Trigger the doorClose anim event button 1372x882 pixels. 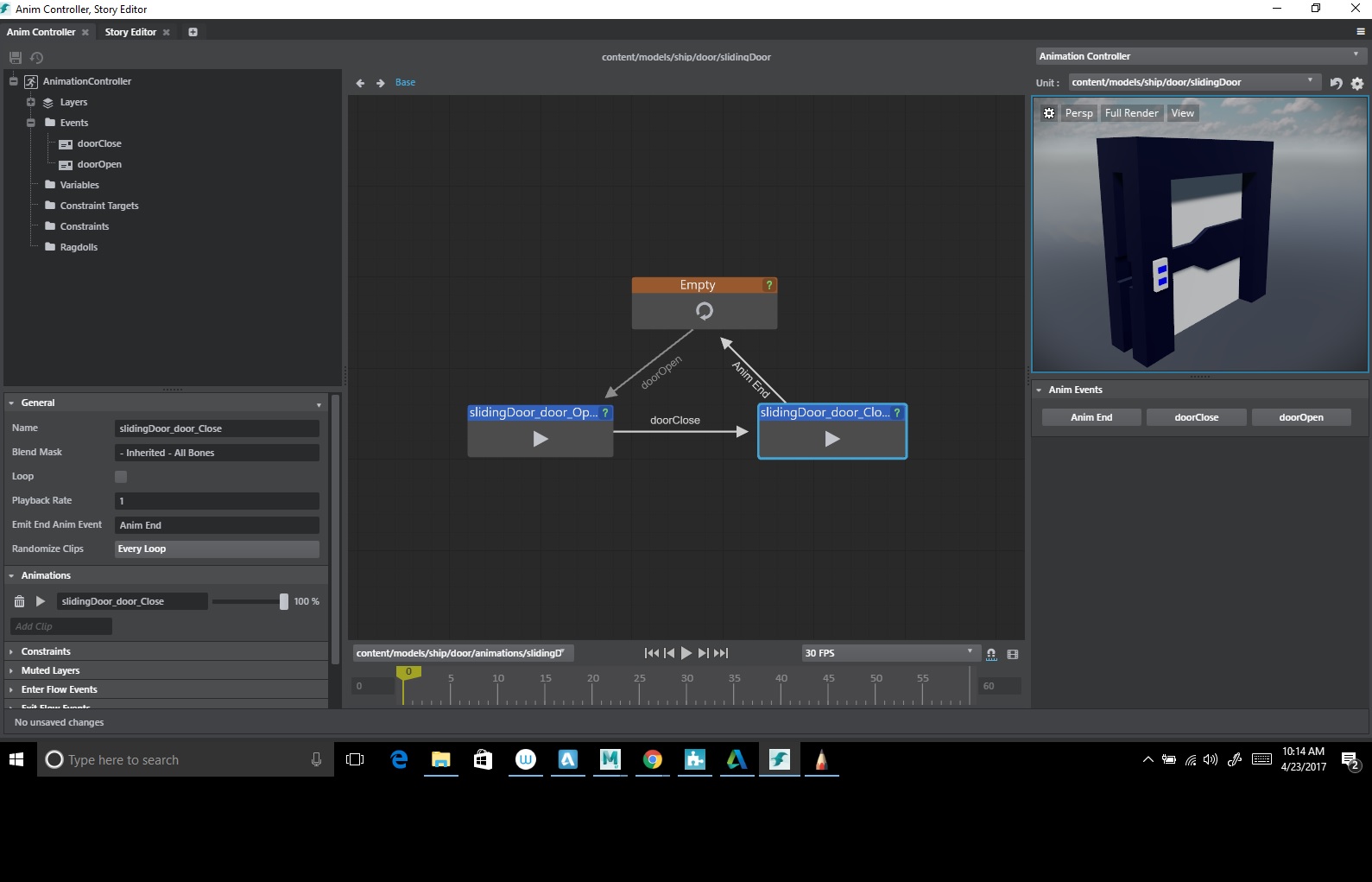pos(1197,417)
